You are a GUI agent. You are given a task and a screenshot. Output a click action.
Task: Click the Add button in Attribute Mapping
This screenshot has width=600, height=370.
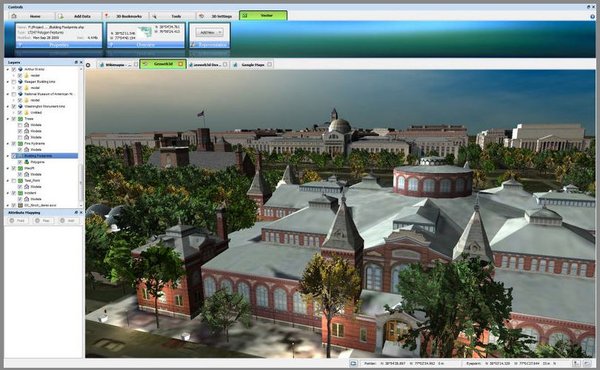click(x=68, y=221)
